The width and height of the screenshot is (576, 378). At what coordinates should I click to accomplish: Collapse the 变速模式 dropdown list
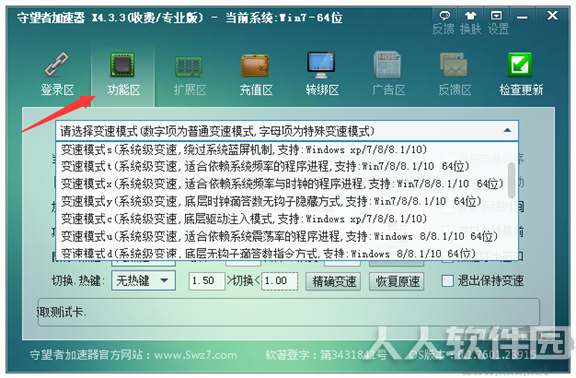pos(508,130)
